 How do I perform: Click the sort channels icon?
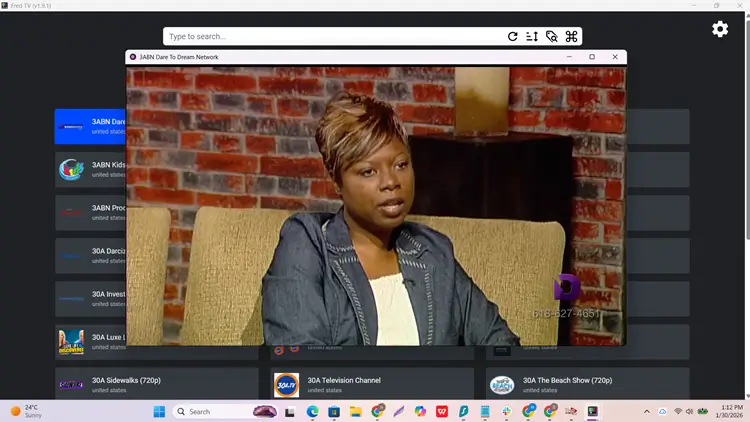pyautogui.click(x=532, y=36)
